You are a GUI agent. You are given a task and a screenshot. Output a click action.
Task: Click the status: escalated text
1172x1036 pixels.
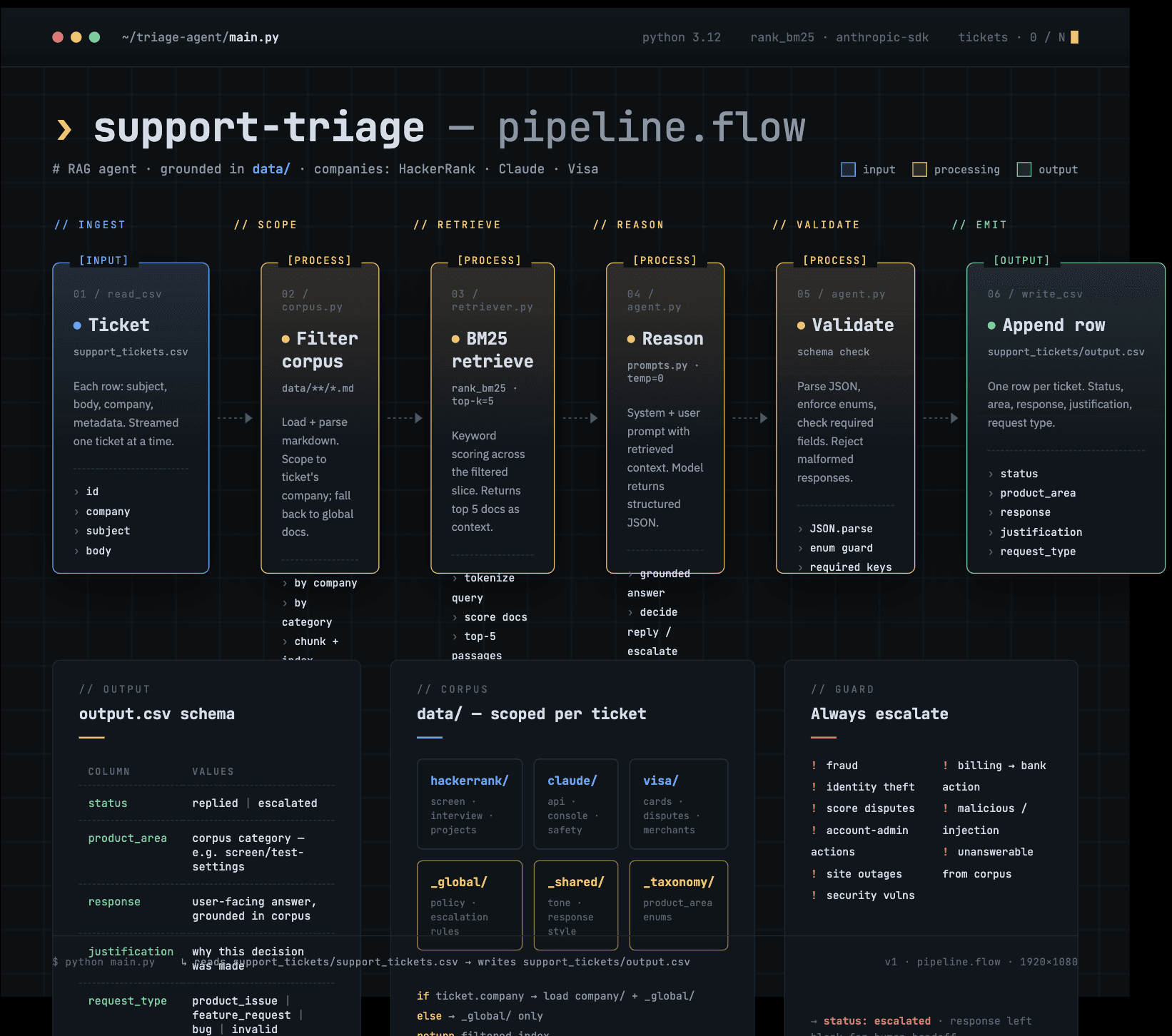click(877, 1021)
